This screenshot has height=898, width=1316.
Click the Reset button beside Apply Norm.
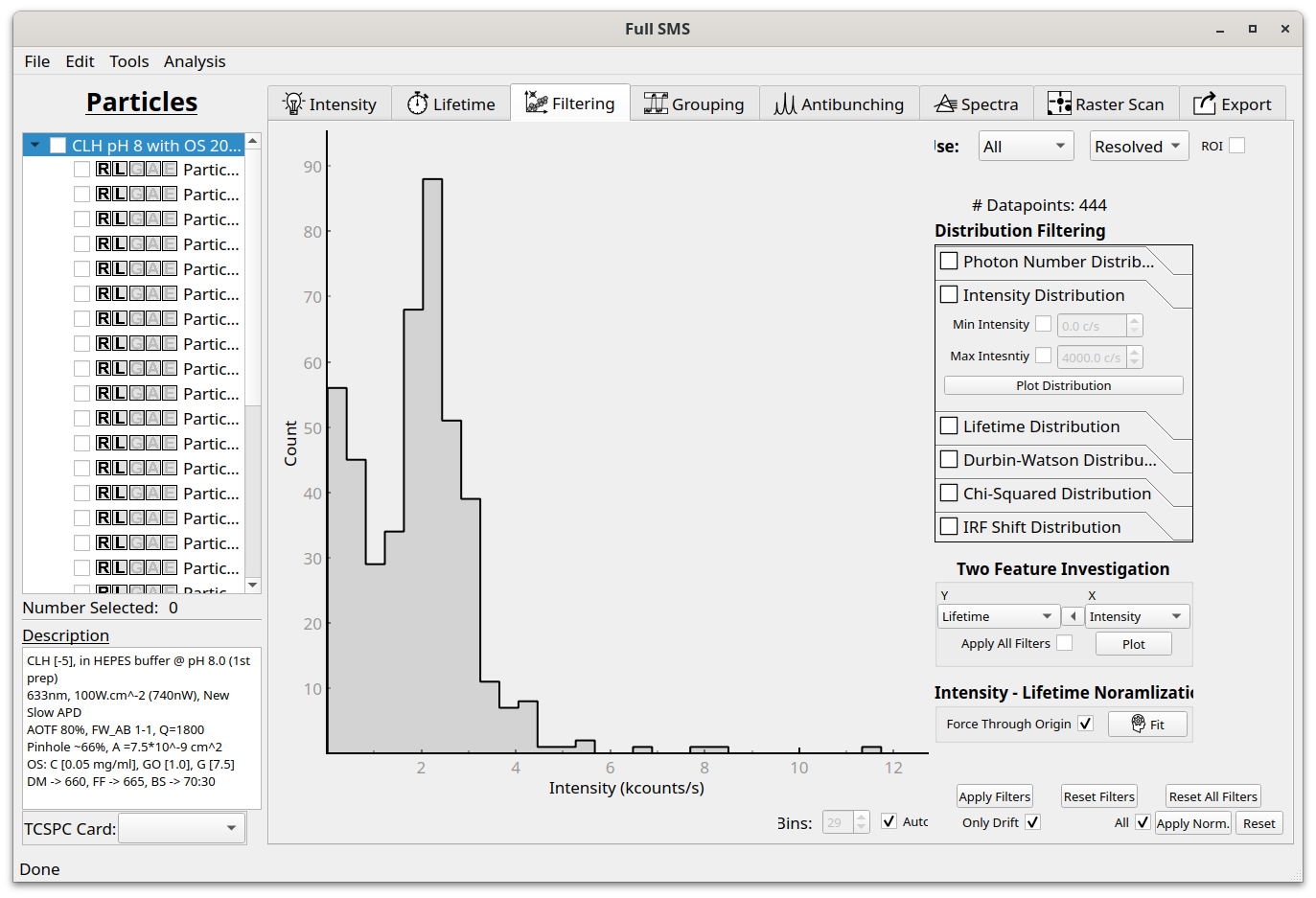click(1259, 823)
